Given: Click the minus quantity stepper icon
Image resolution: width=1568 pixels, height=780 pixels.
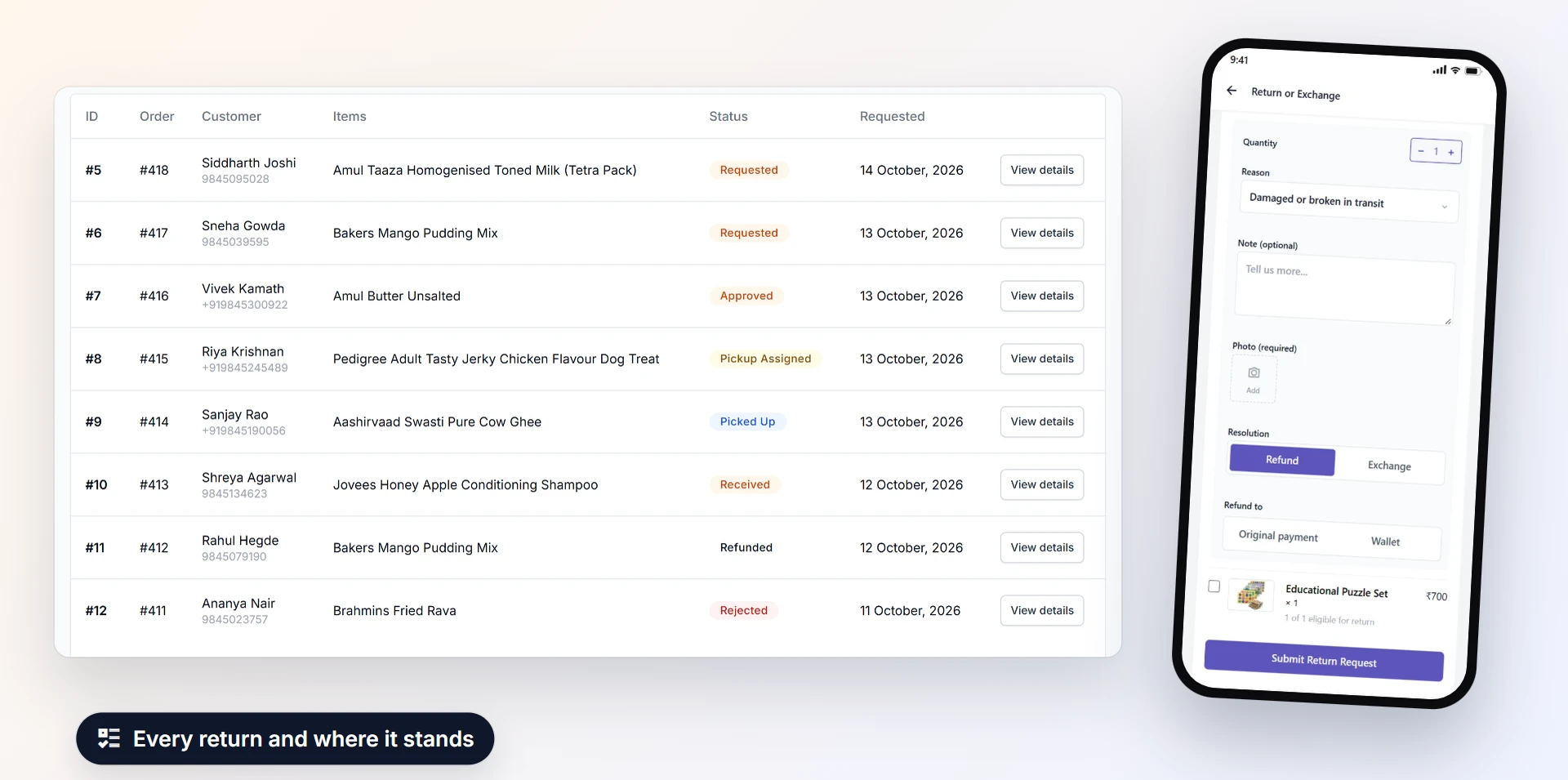Looking at the screenshot, I should [1421, 151].
